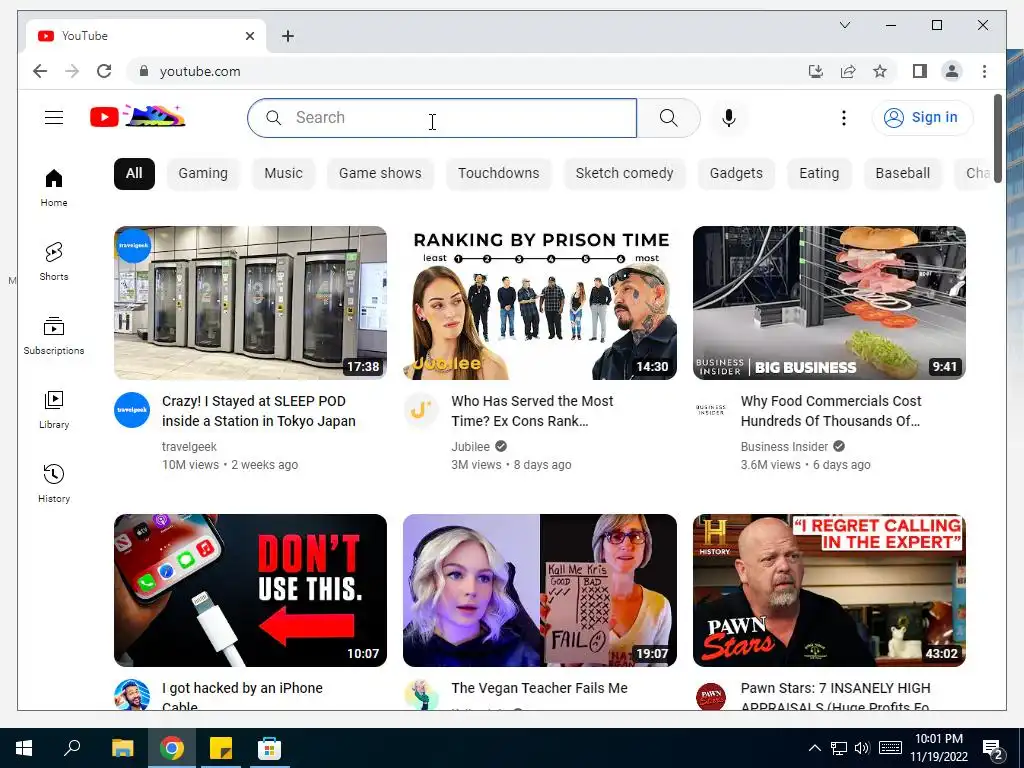Open History in sidebar
The height and width of the screenshot is (768, 1024).
click(x=54, y=483)
